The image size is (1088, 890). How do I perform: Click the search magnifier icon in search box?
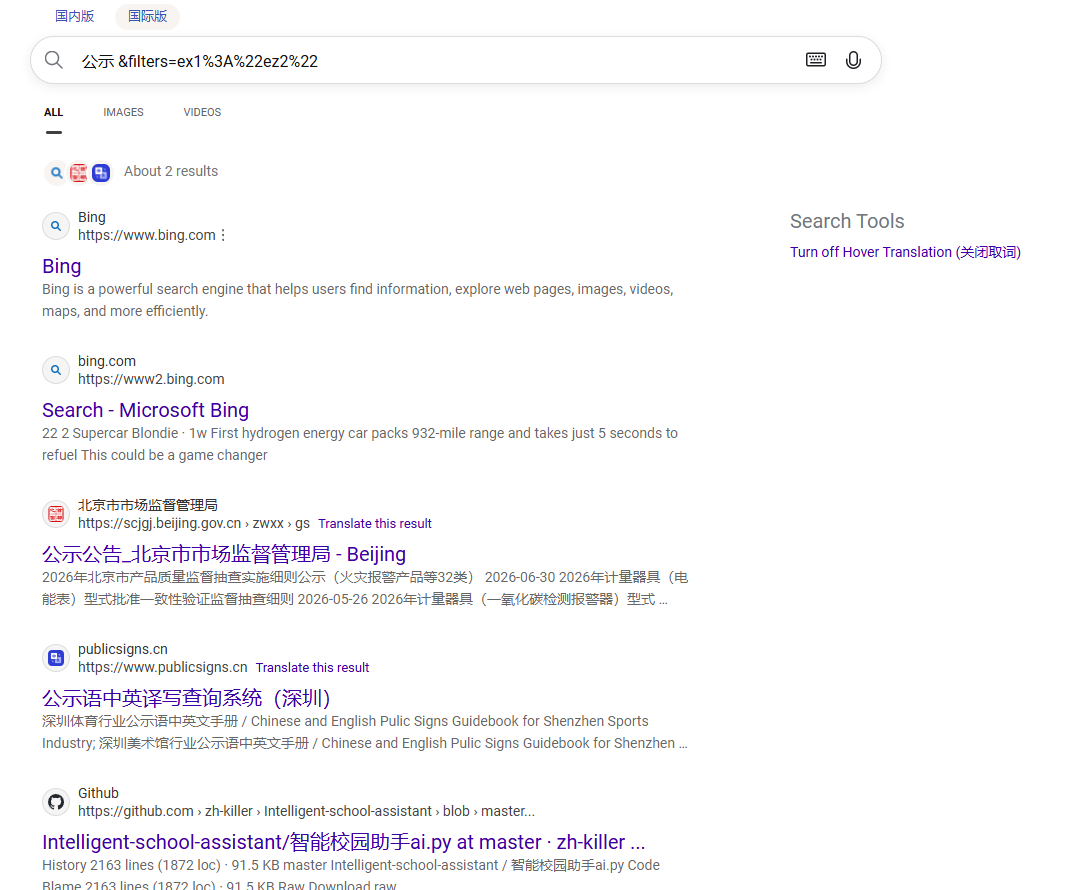coord(53,60)
